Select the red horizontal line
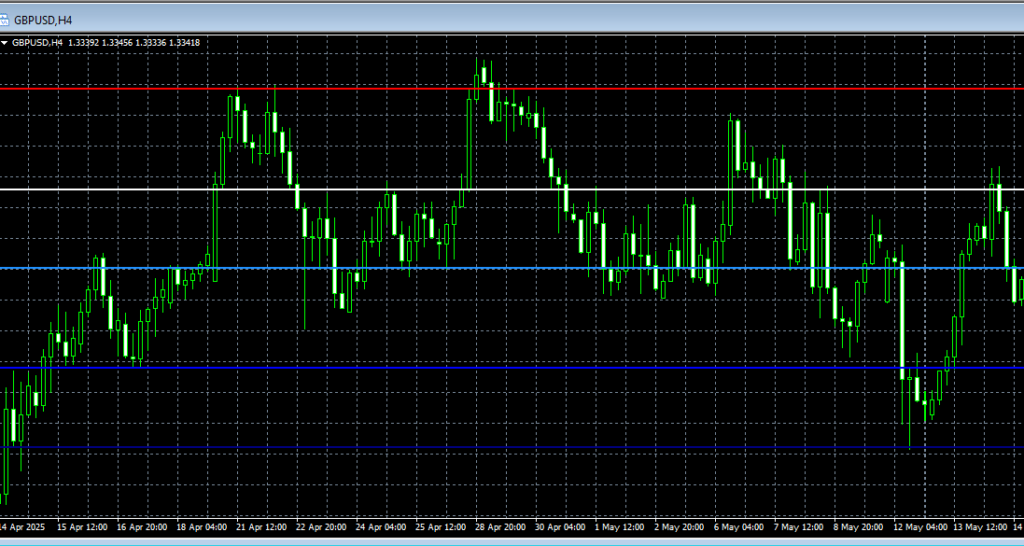Viewport: 1024px width, 546px height. pos(512,88)
